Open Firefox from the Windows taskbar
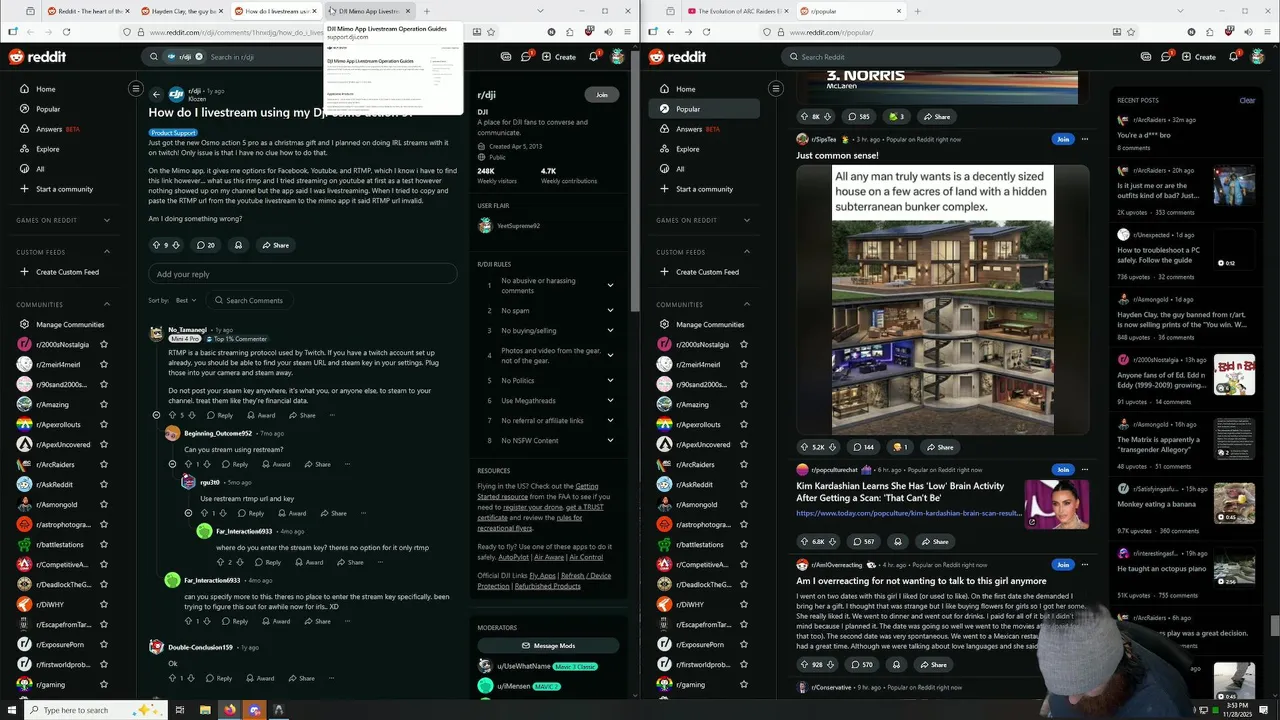Image resolution: width=1280 pixels, height=720 pixels. coord(229,710)
